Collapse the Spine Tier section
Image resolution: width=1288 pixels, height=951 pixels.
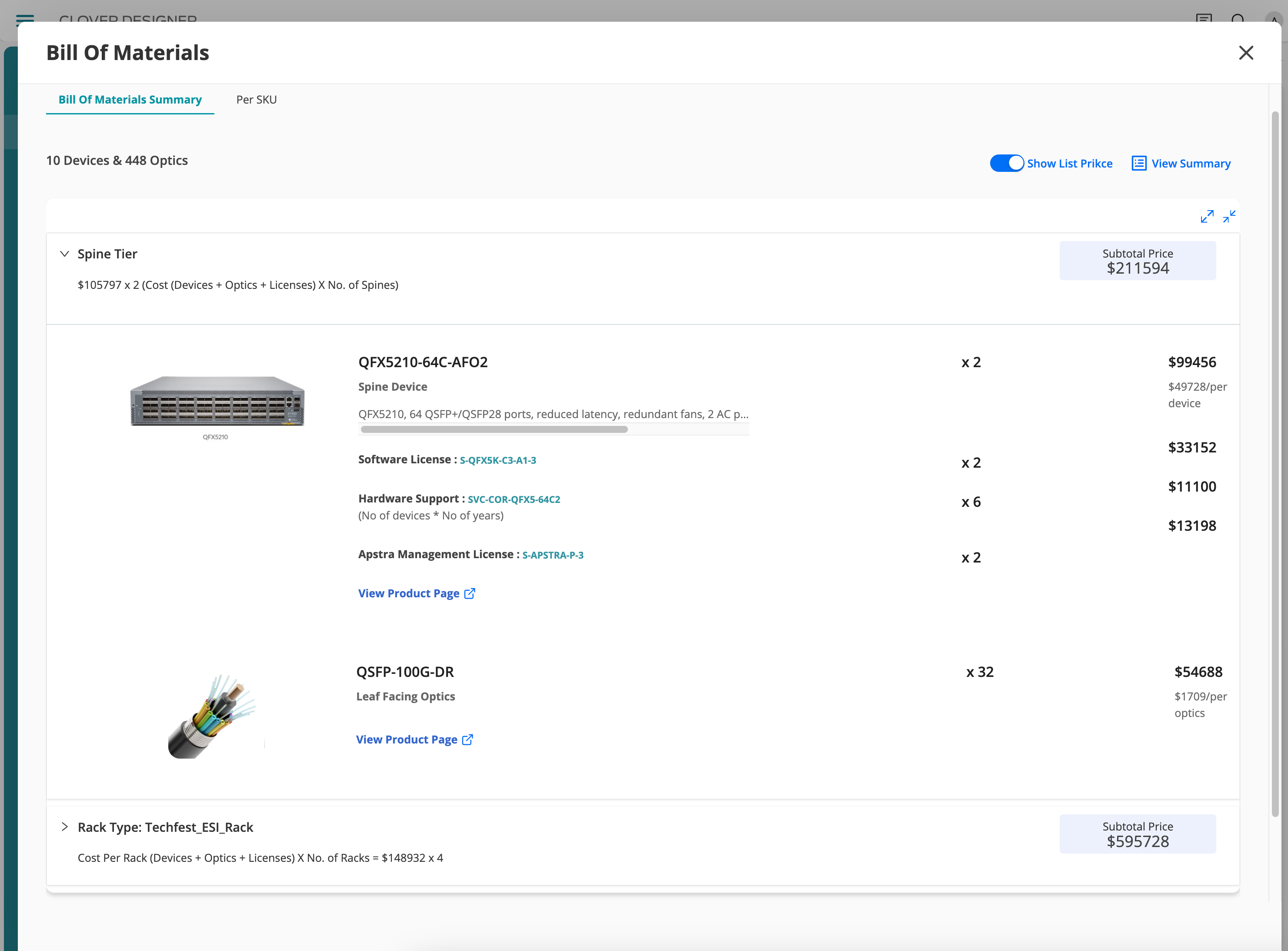click(64, 254)
